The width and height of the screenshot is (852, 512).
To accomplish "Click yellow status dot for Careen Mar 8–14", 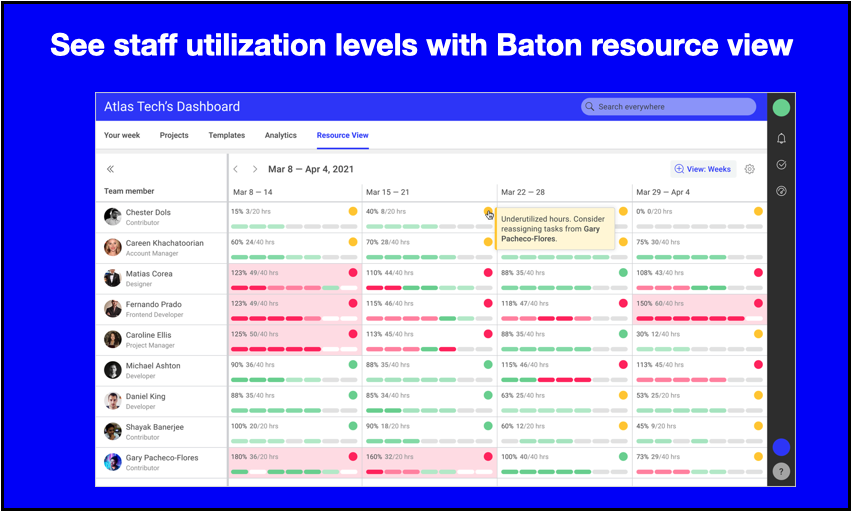I will (x=353, y=242).
